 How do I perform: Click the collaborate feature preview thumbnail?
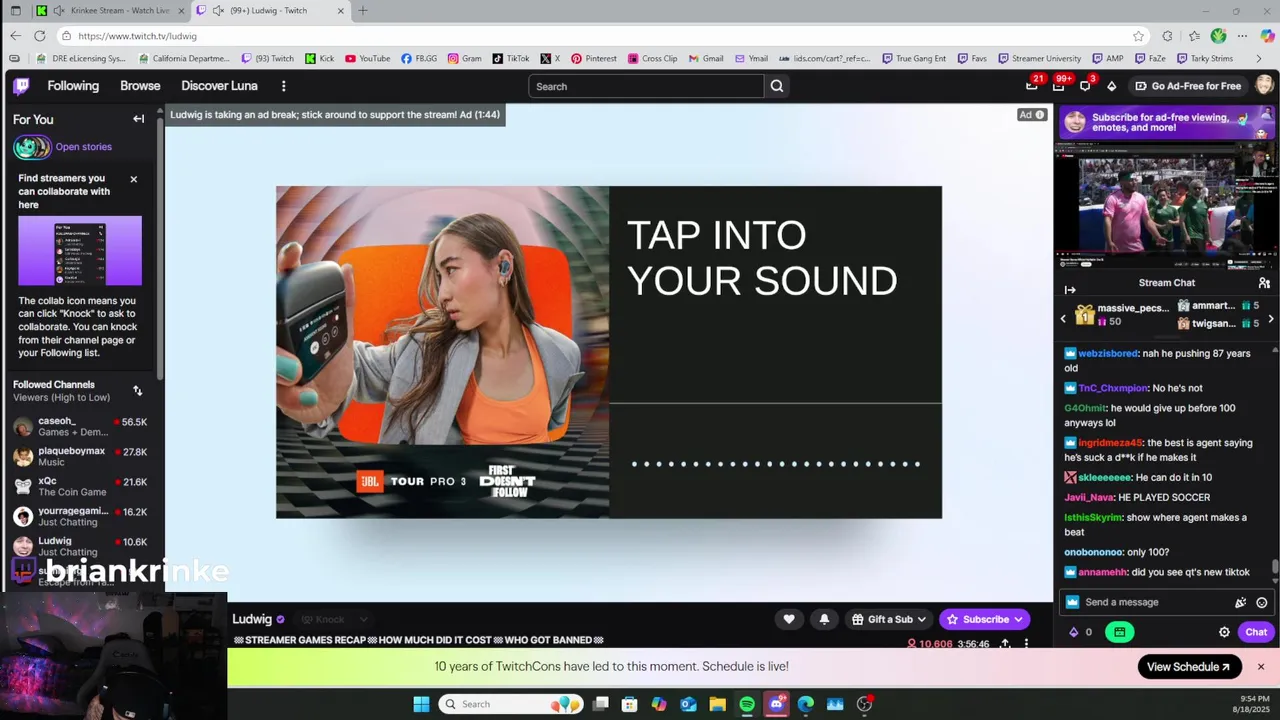(80, 252)
